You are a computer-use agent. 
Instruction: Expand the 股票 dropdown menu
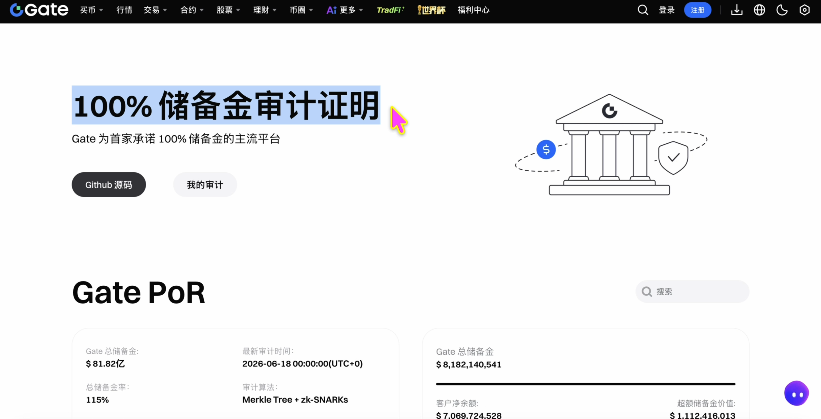point(228,10)
